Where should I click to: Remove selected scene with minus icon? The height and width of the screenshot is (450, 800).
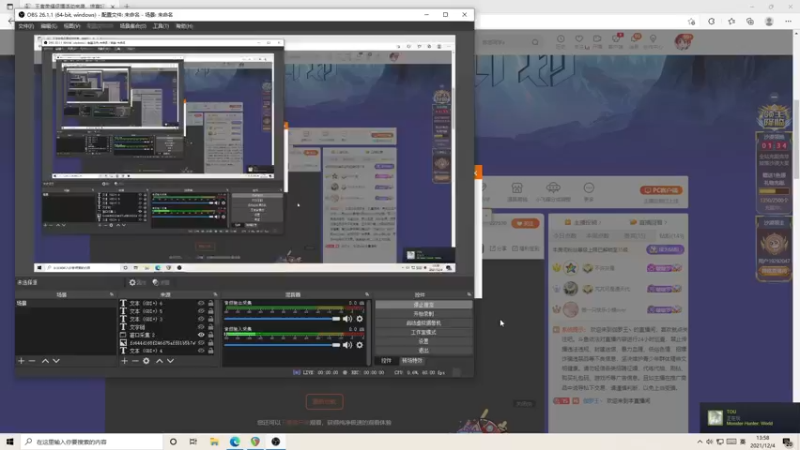[32, 361]
